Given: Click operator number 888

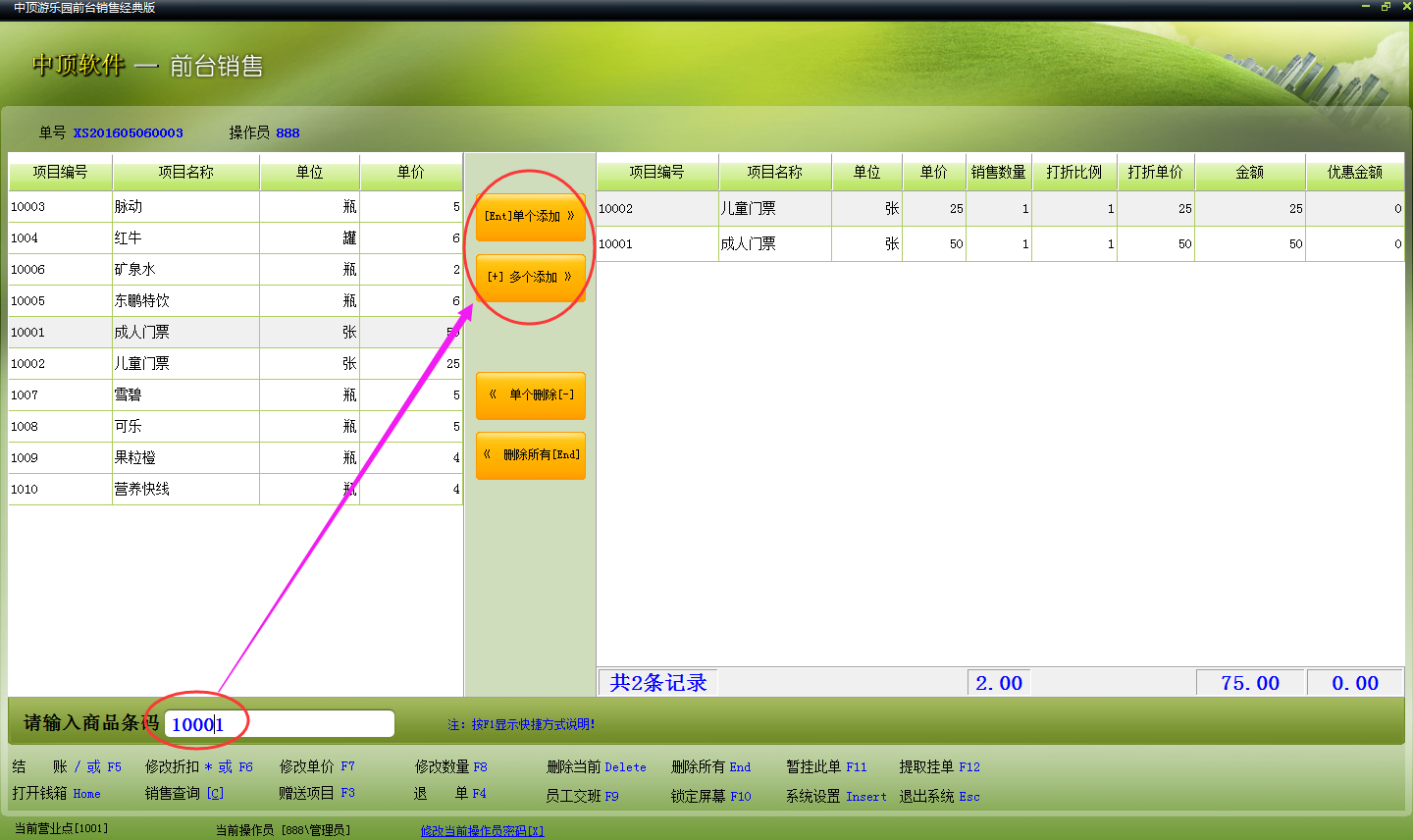Looking at the screenshot, I should pos(288,132).
